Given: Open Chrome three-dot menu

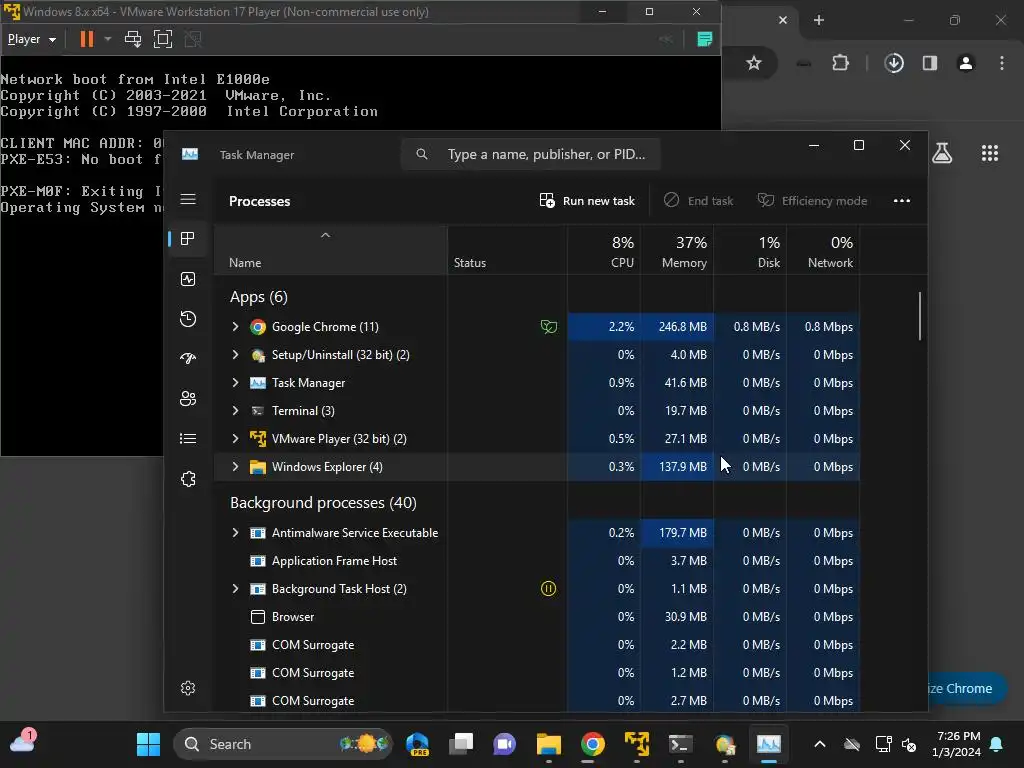Looking at the screenshot, I should pos(1002,63).
